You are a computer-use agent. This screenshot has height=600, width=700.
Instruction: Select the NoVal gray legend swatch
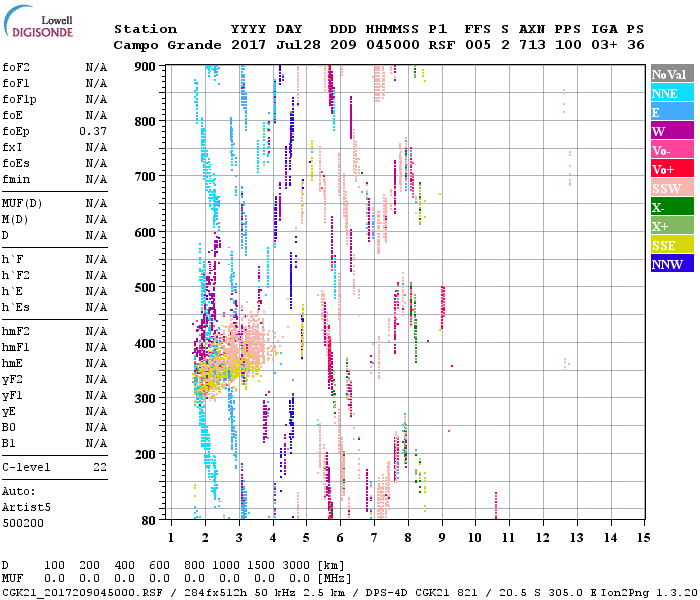pos(671,74)
